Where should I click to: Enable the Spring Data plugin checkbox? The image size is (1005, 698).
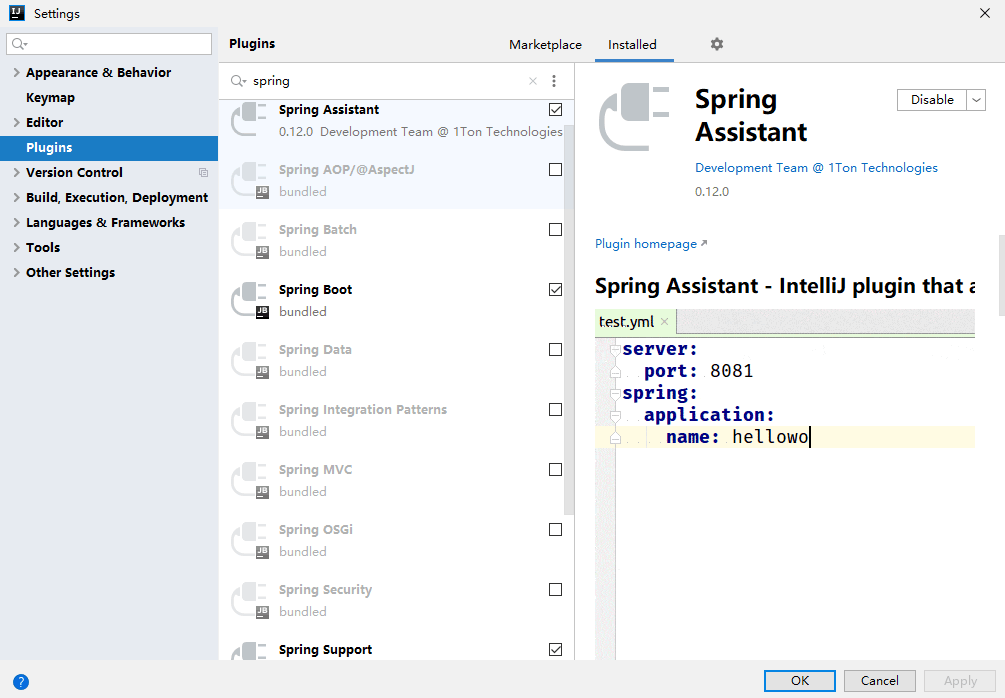pyautogui.click(x=556, y=349)
